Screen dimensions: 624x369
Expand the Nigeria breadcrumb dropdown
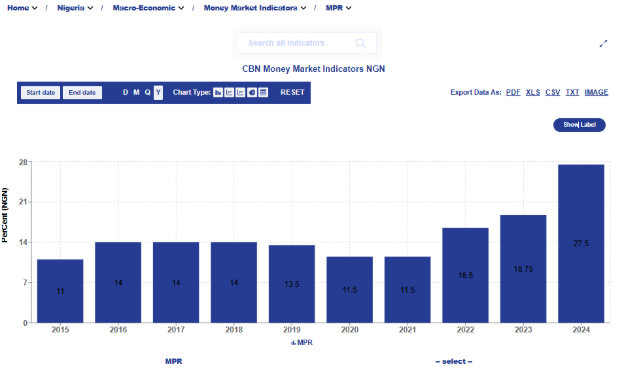click(75, 8)
